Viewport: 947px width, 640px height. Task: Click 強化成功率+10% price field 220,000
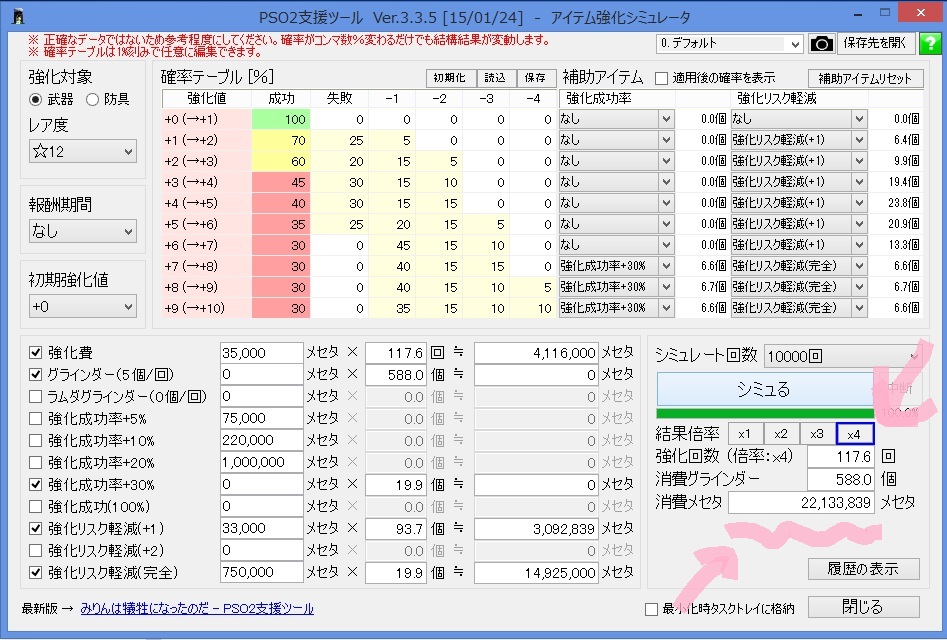(262, 441)
